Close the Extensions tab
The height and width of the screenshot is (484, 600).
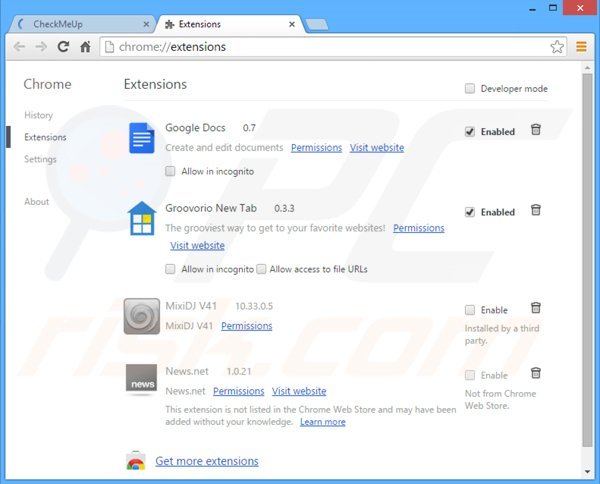(292, 24)
